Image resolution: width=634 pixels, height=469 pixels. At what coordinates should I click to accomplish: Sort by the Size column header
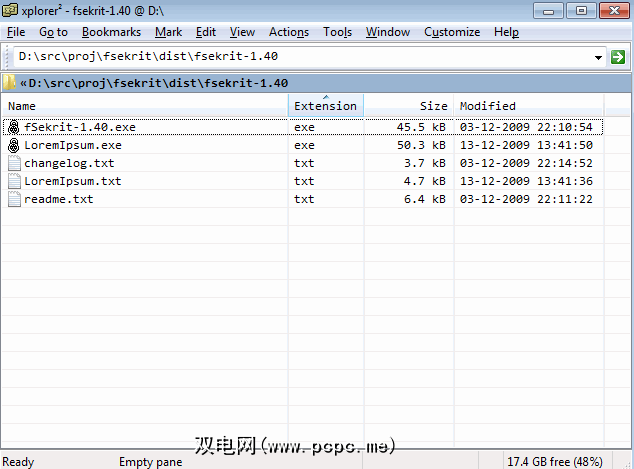[409, 106]
